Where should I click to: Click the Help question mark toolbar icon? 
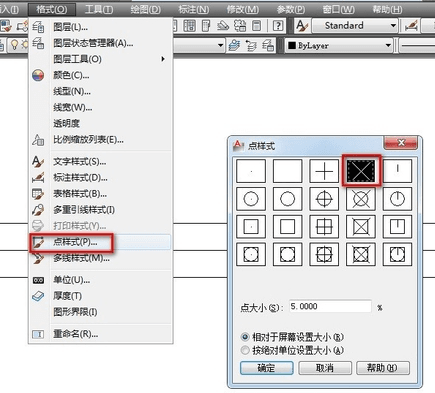point(278,26)
